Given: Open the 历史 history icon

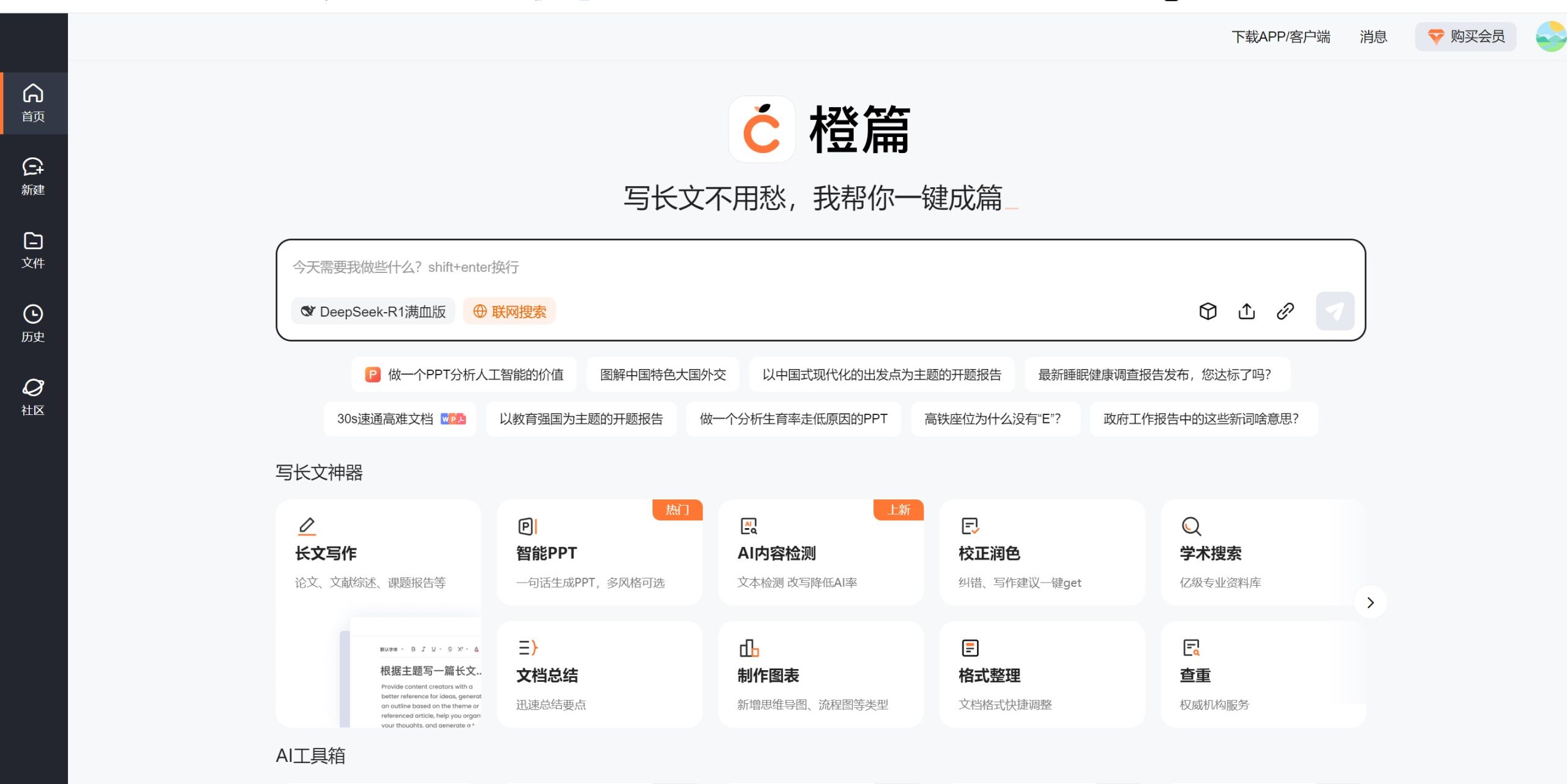Looking at the screenshot, I should [x=34, y=323].
